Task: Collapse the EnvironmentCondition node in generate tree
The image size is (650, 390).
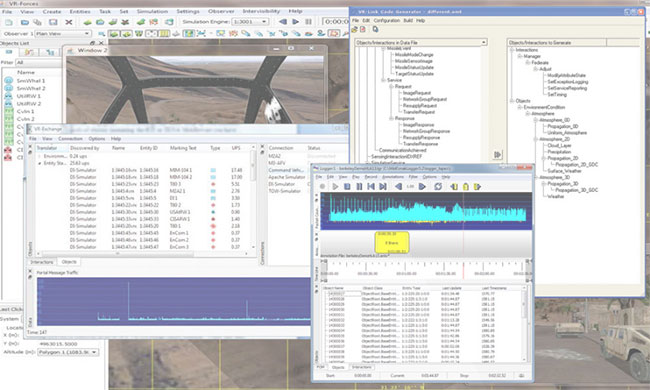Action: click(x=519, y=107)
